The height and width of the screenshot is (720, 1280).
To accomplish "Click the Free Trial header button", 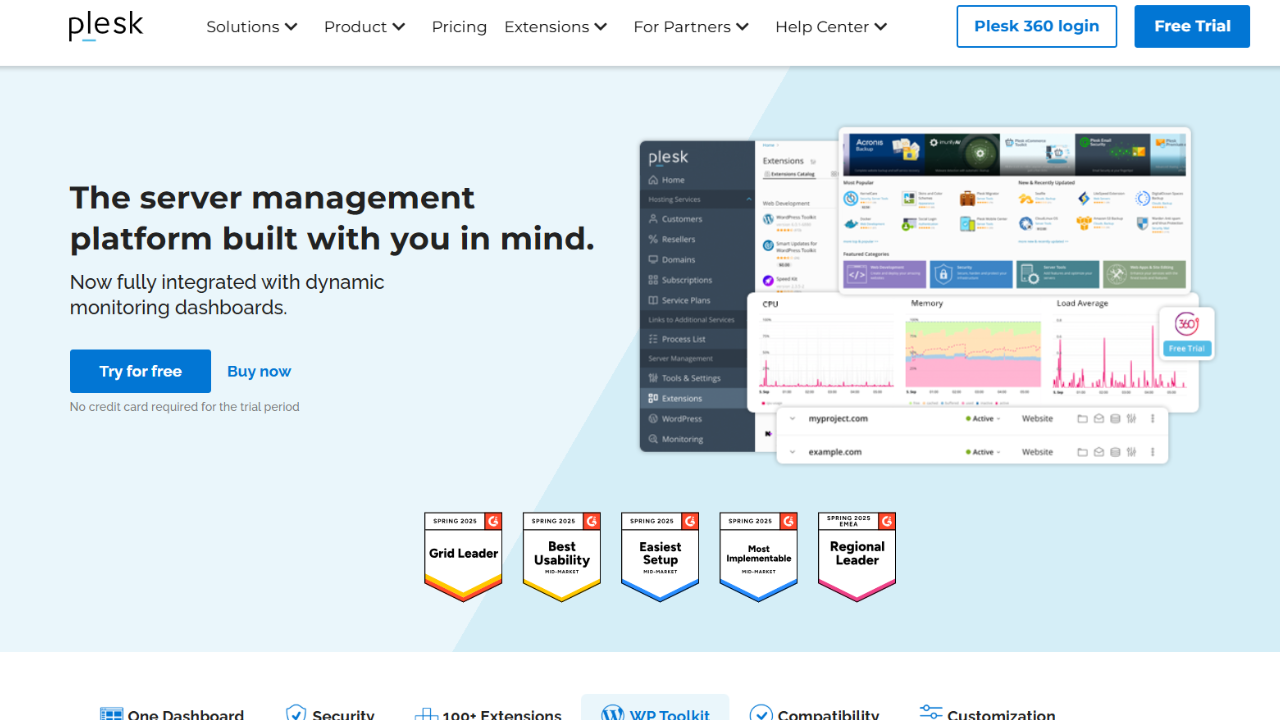I will pos(1192,26).
